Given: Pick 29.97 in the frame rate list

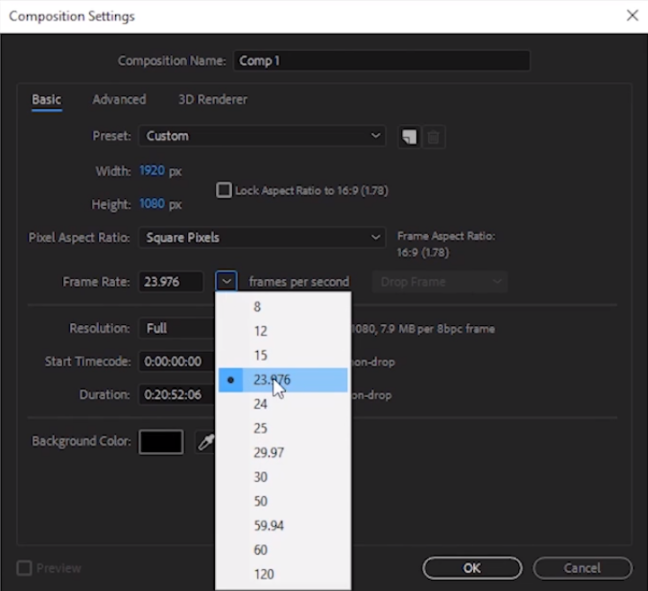Looking at the screenshot, I should (283, 453).
